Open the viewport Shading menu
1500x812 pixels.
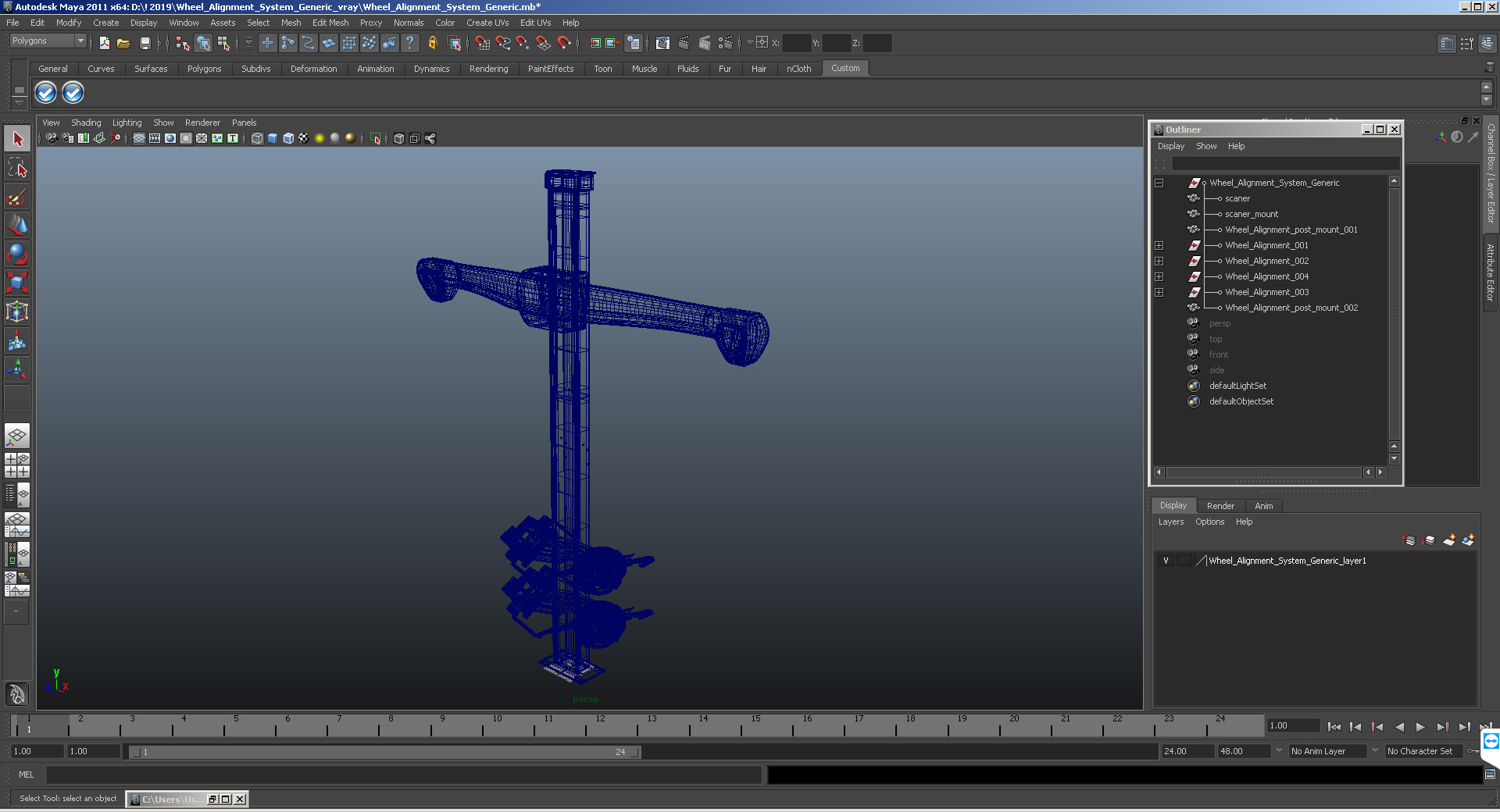click(x=86, y=123)
